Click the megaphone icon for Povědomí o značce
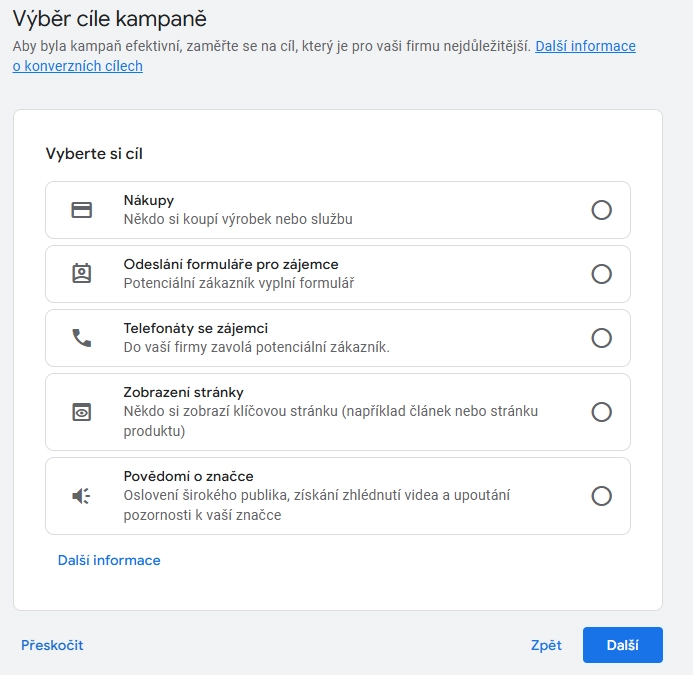Screen dimensions: 693x675 81,496
